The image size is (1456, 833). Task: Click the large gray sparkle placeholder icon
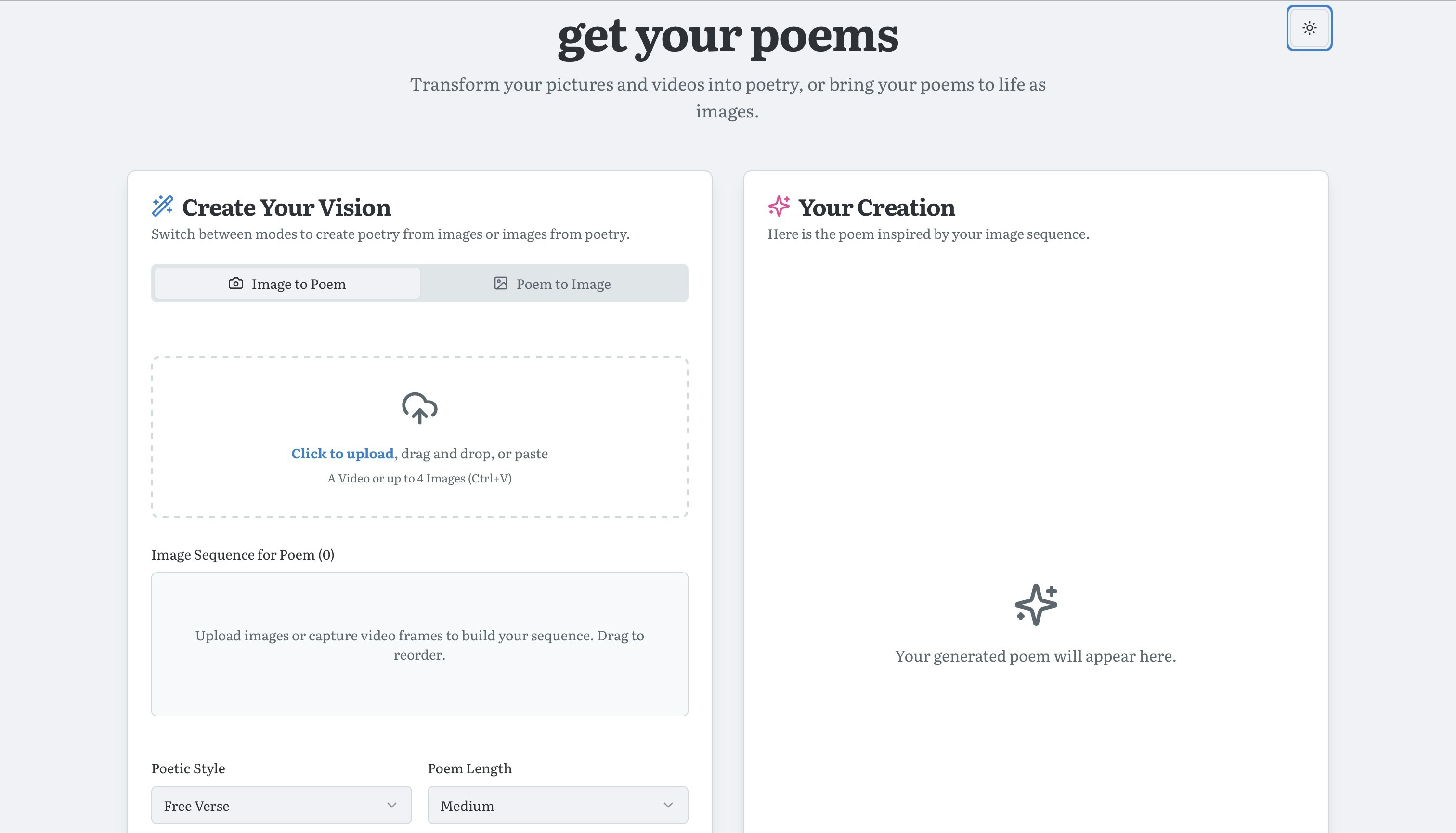[x=1036, y=604]
